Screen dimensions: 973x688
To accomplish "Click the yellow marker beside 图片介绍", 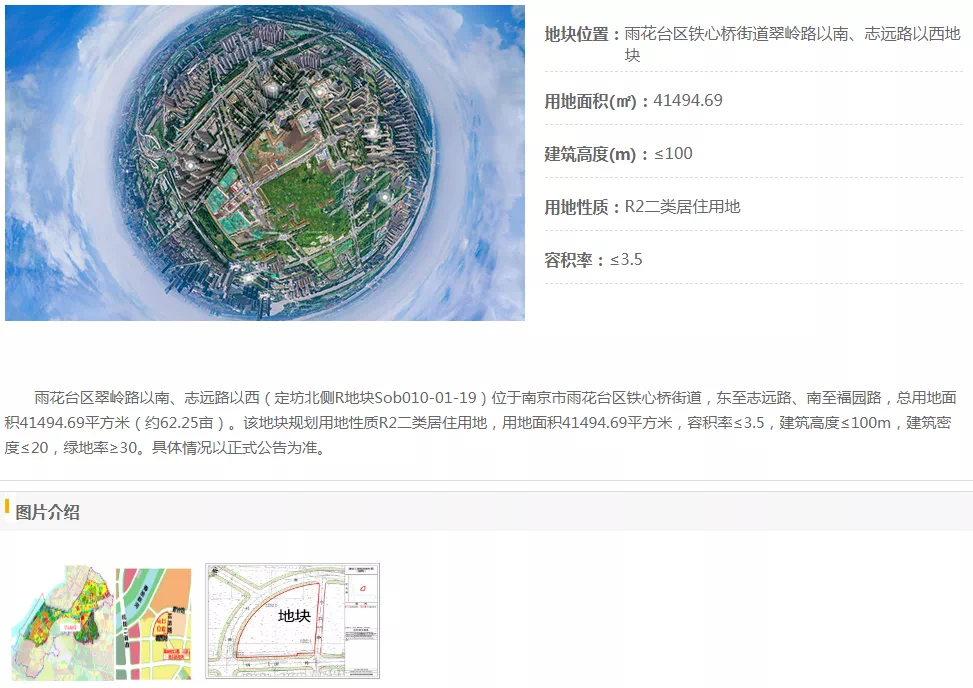I will click(7, 506).
